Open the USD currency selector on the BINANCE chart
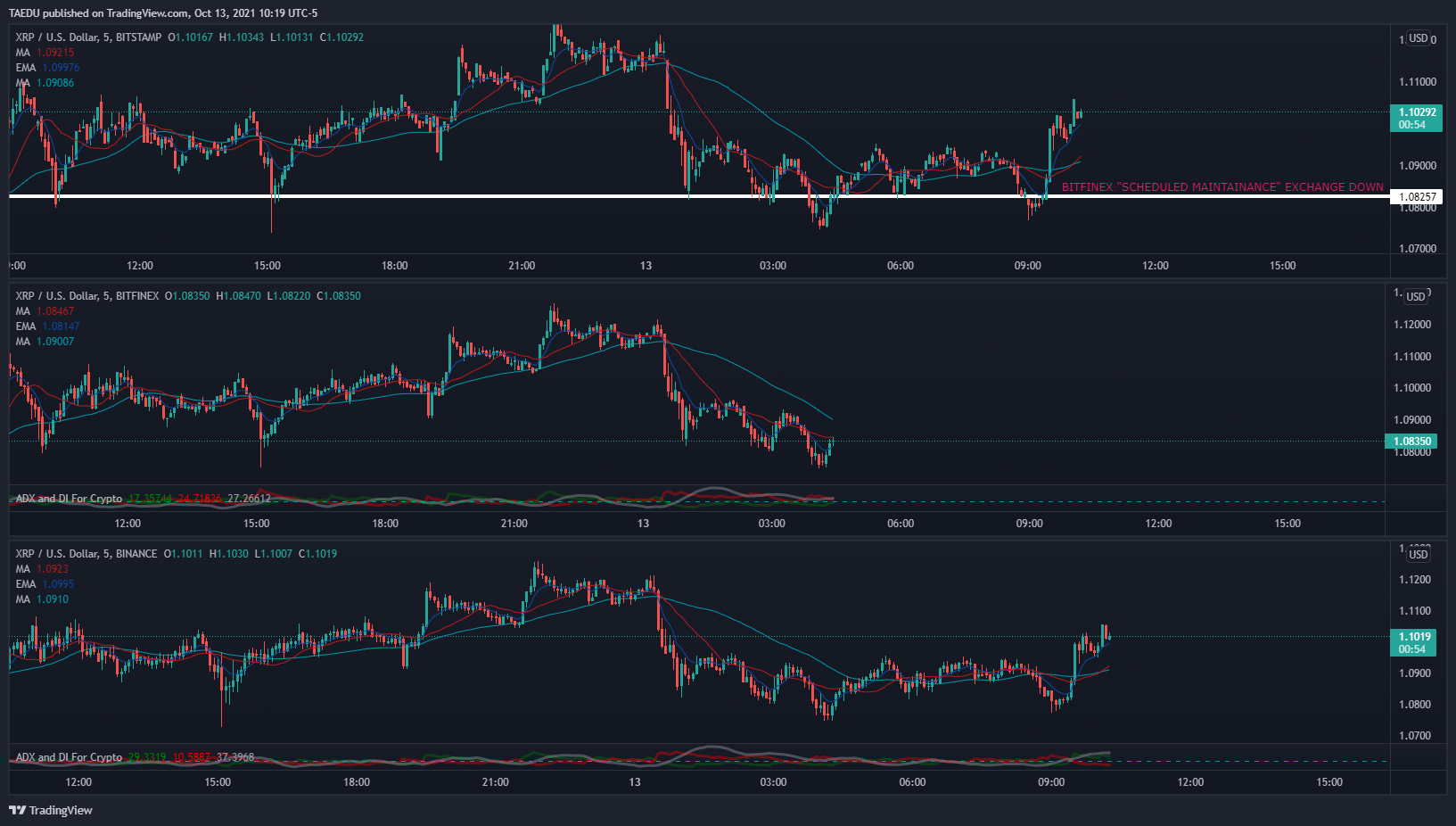 coord(1419,554)
